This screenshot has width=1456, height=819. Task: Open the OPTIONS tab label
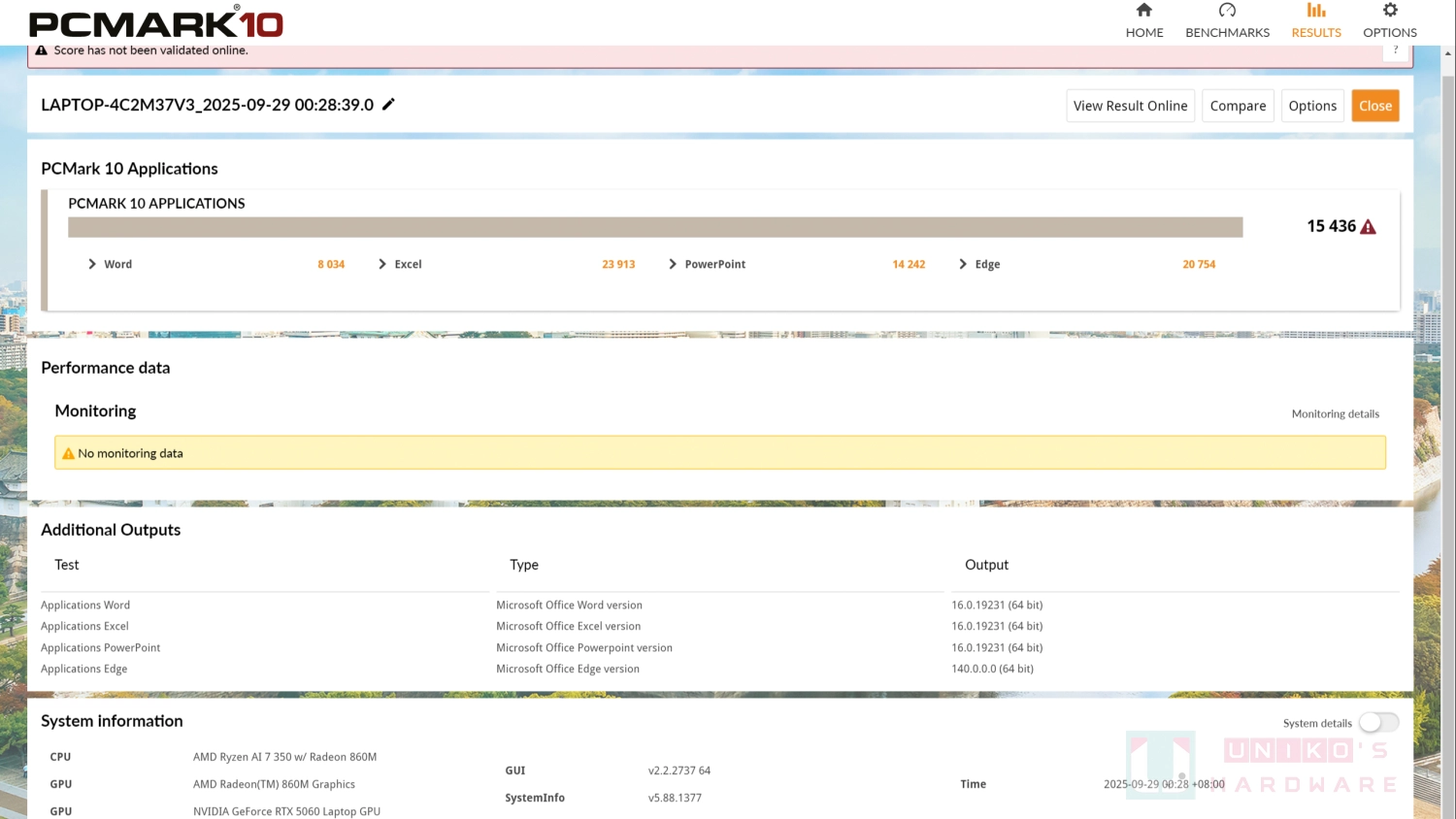[1390, 33]
